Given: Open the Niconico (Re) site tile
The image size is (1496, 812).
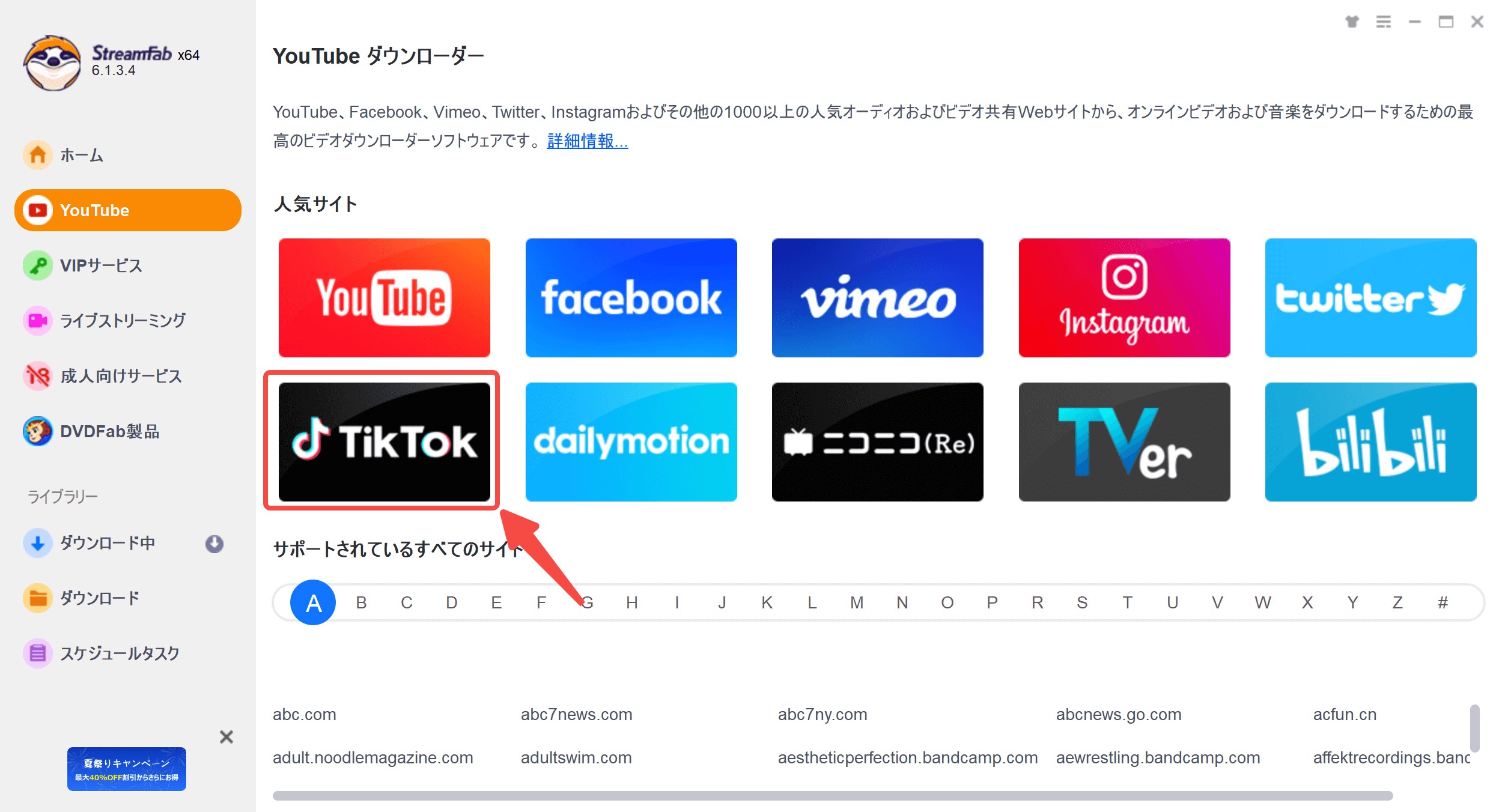Looking at the screenshot, I should [x=878, y=442].
